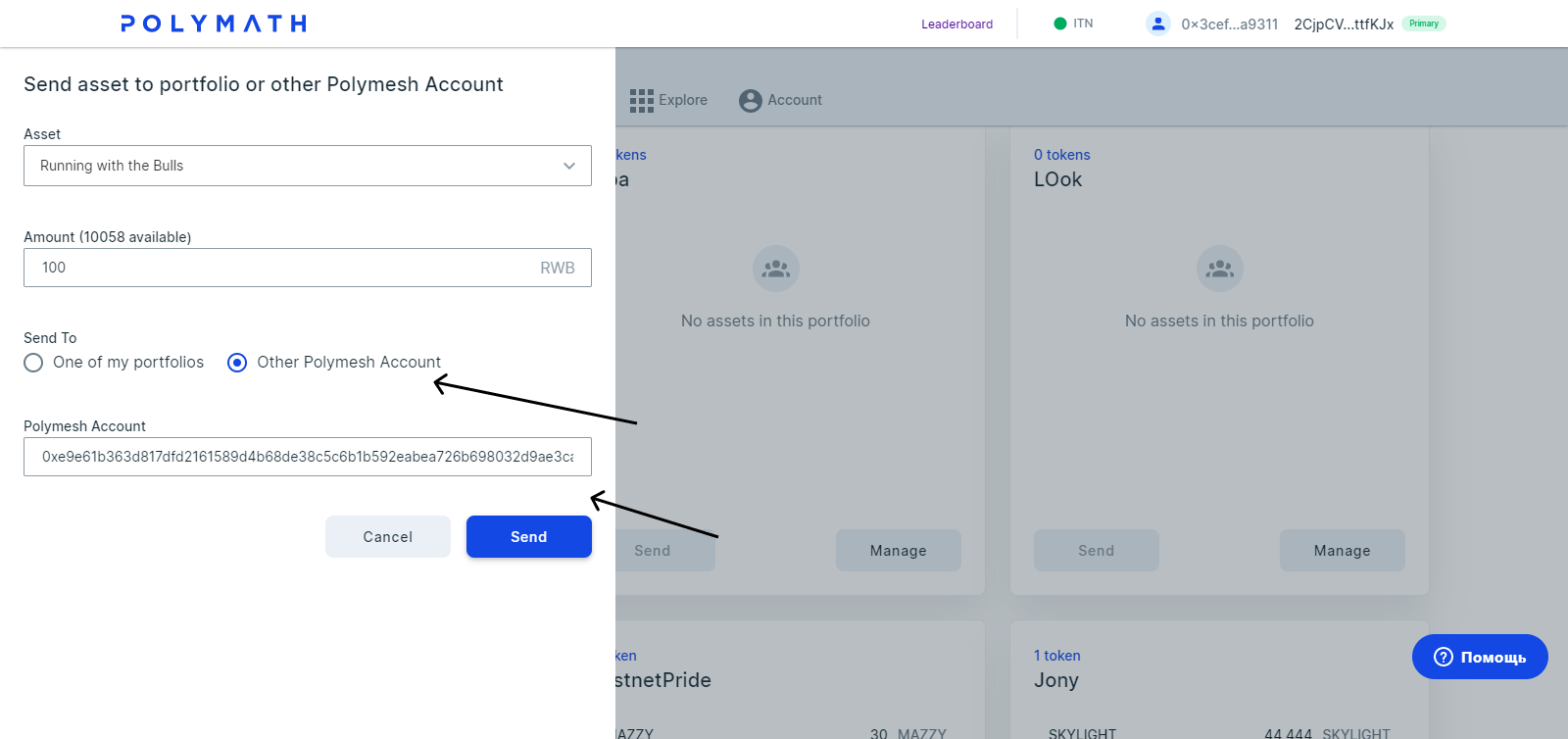
Task: Click the green ITN network status dot
Action: click(x=1059, y=24)
